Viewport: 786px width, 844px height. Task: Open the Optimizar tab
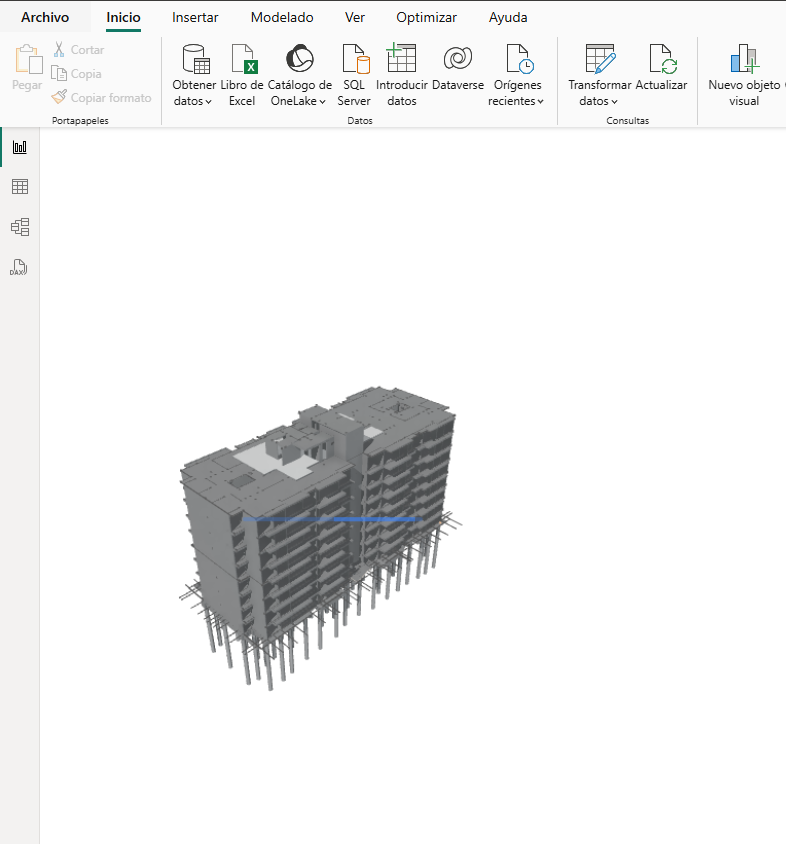click(x=426, y=17)
